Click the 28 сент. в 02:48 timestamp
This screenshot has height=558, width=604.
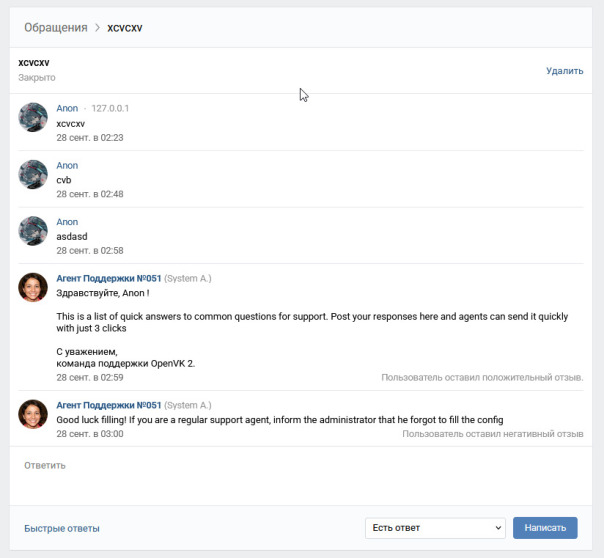click(90, 194)
